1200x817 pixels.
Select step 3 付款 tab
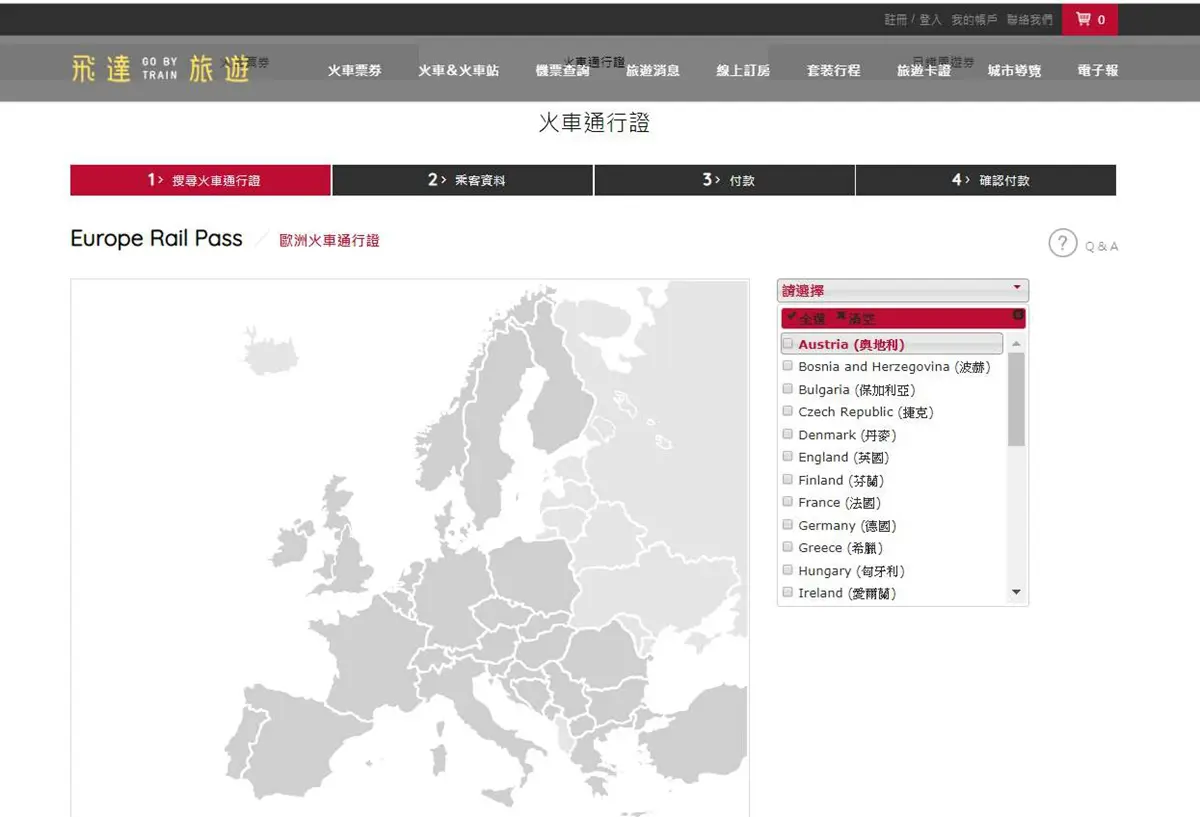pyautogui.click(x=725, y=180)
